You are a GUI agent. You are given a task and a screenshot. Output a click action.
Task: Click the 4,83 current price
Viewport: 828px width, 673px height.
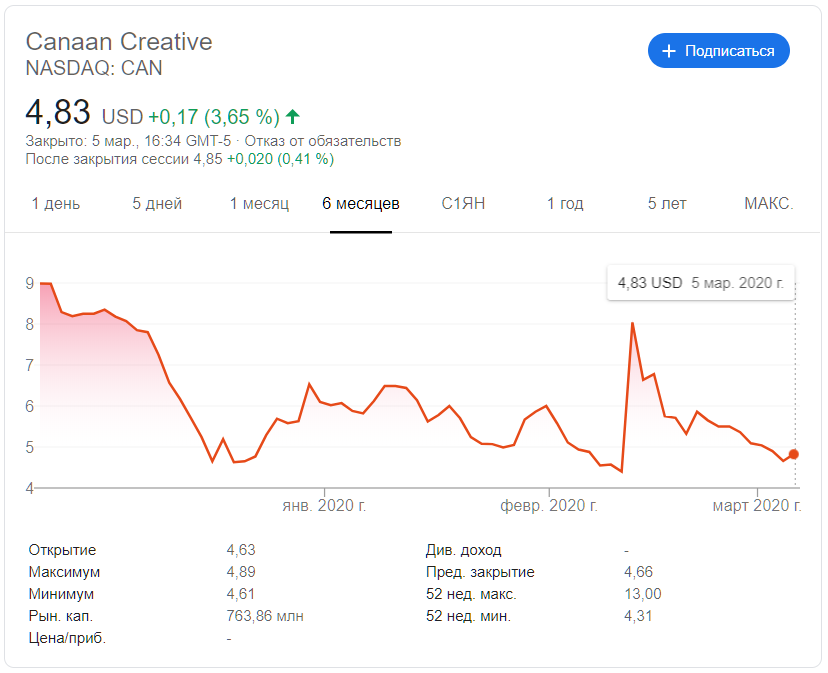tap(58, 112)
